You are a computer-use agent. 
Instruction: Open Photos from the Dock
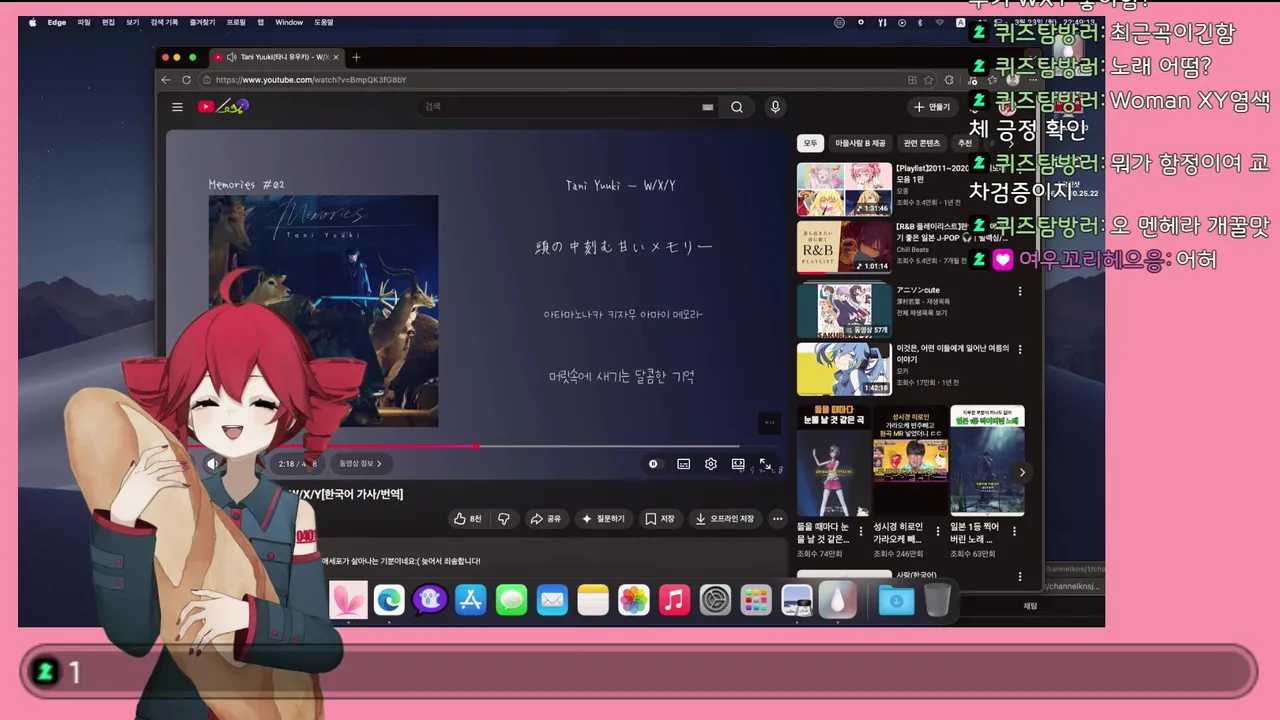tap(633, 600)
